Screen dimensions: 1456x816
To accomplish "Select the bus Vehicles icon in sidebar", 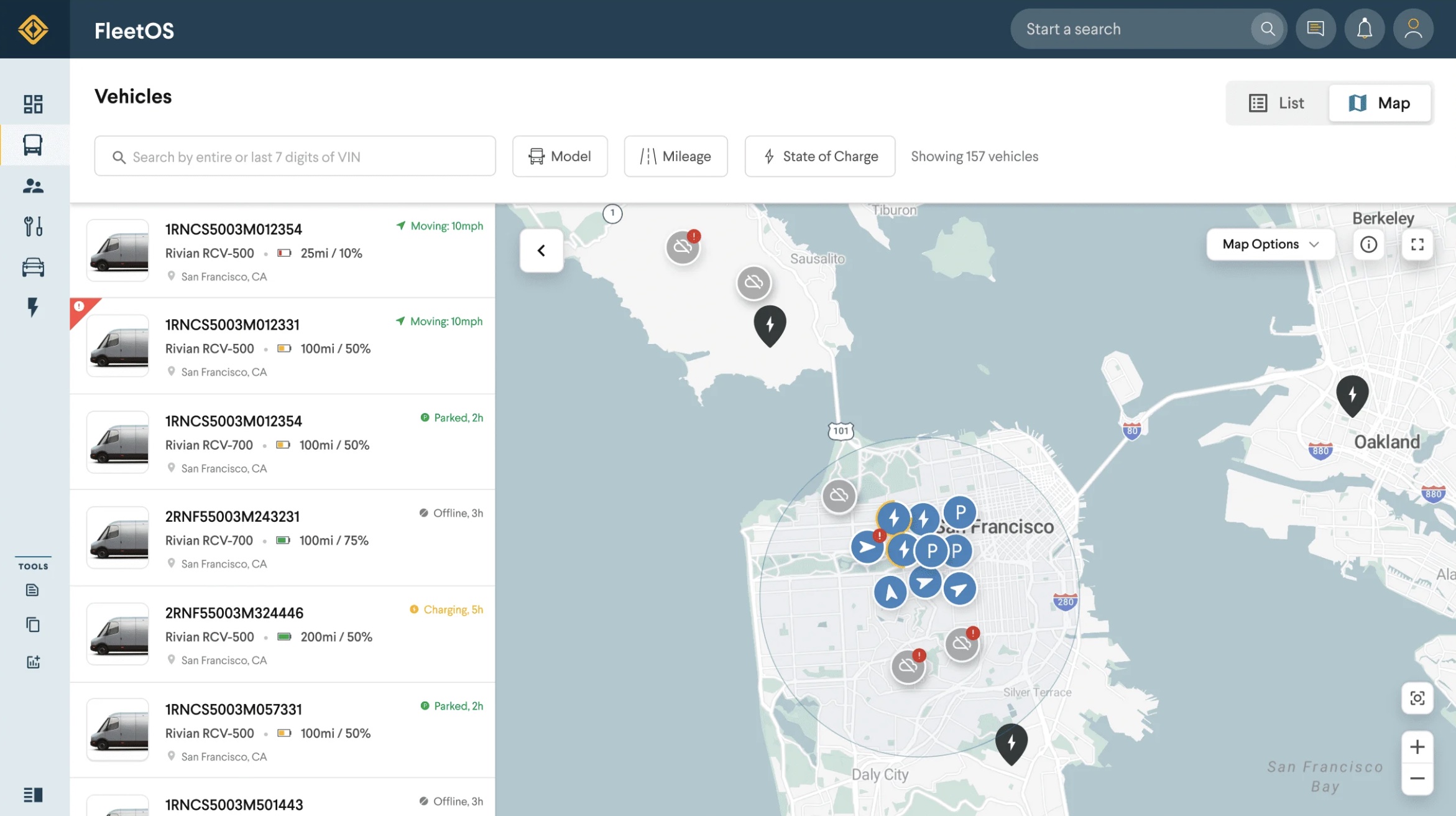I will click(x=33, y=145).
